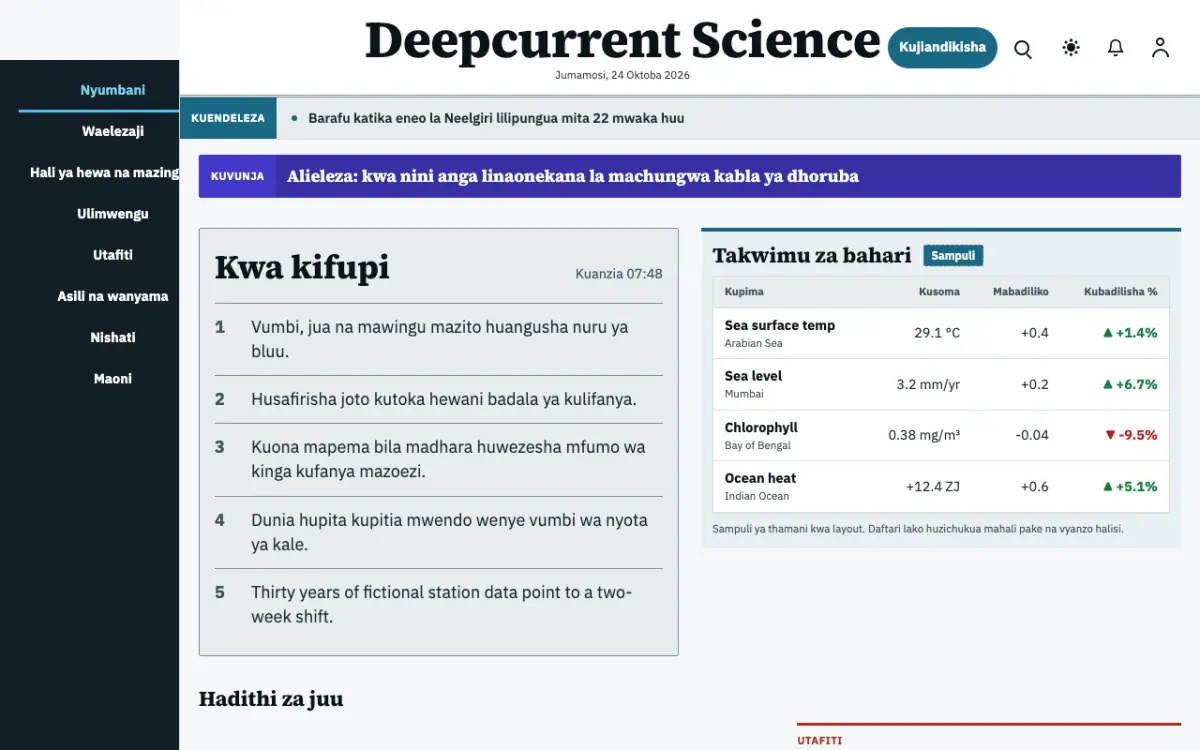Open brief item 5 Thirty years of fictional station
This screenshot has width=1200, height=750.
coord(439,604)
